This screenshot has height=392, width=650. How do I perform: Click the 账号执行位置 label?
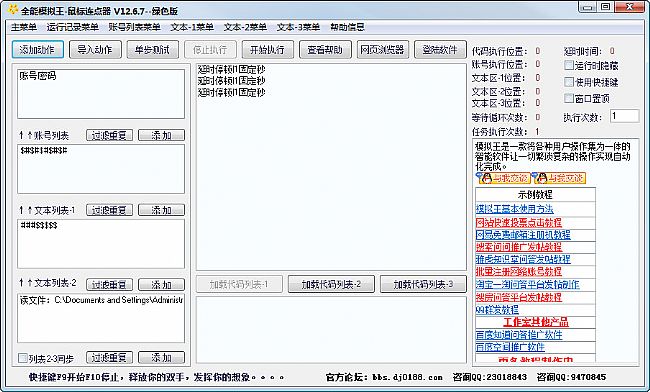(x=500, y=64)
